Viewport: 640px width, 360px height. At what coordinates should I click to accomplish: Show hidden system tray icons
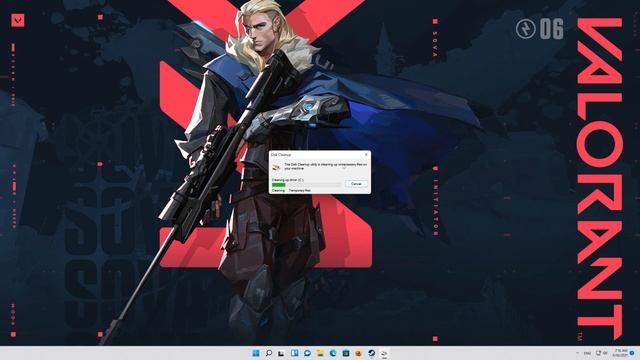pos(577,353)
